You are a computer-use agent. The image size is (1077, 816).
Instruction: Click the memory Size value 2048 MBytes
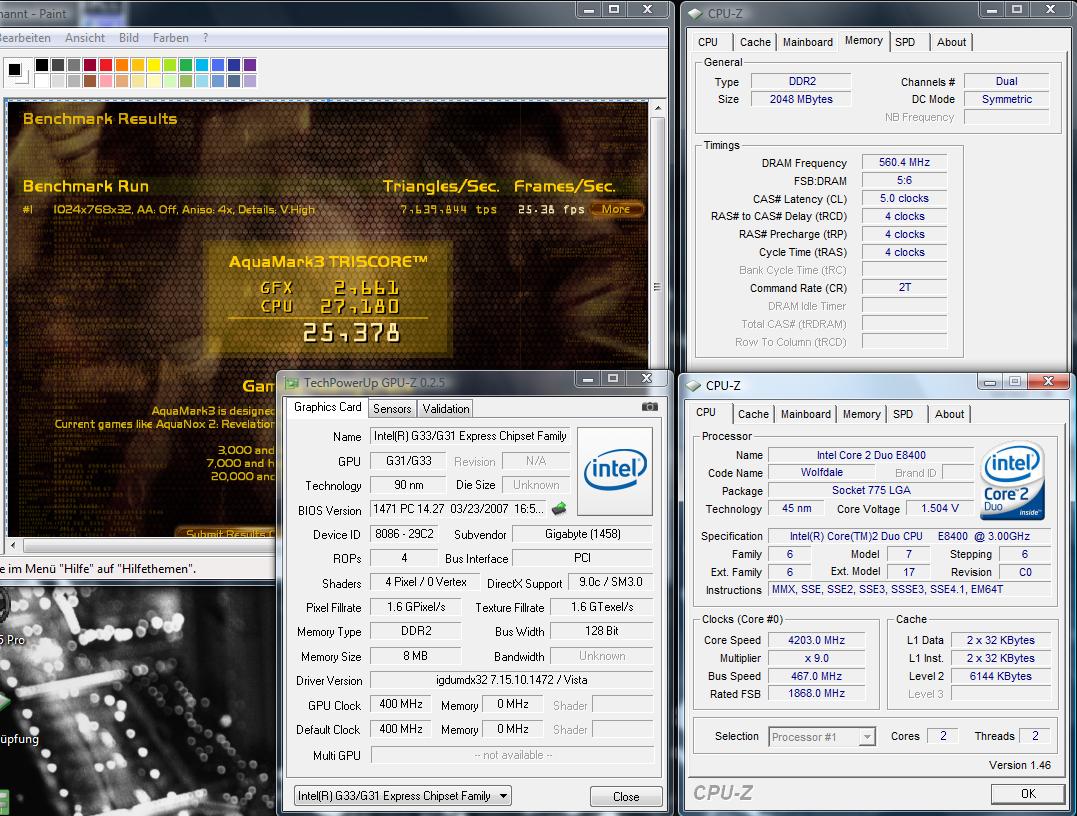click(x=801, y=99)
